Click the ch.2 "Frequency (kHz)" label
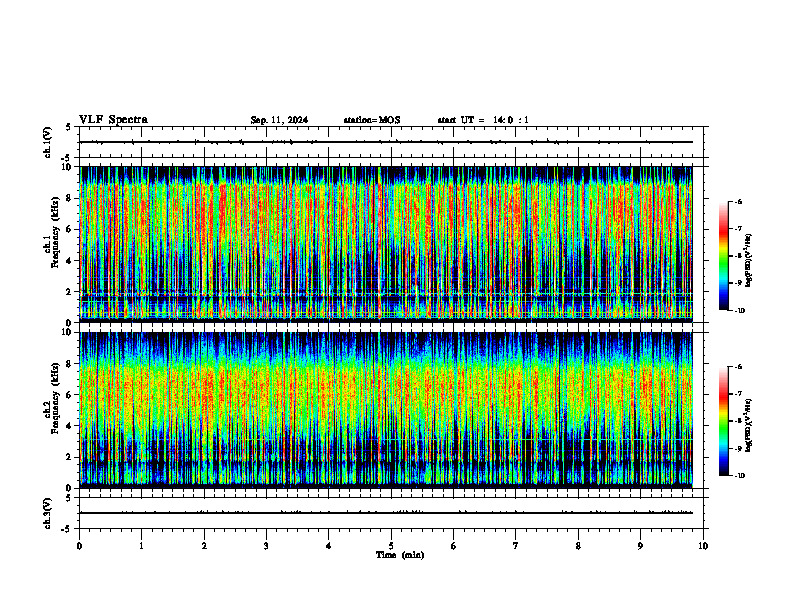 55,398
